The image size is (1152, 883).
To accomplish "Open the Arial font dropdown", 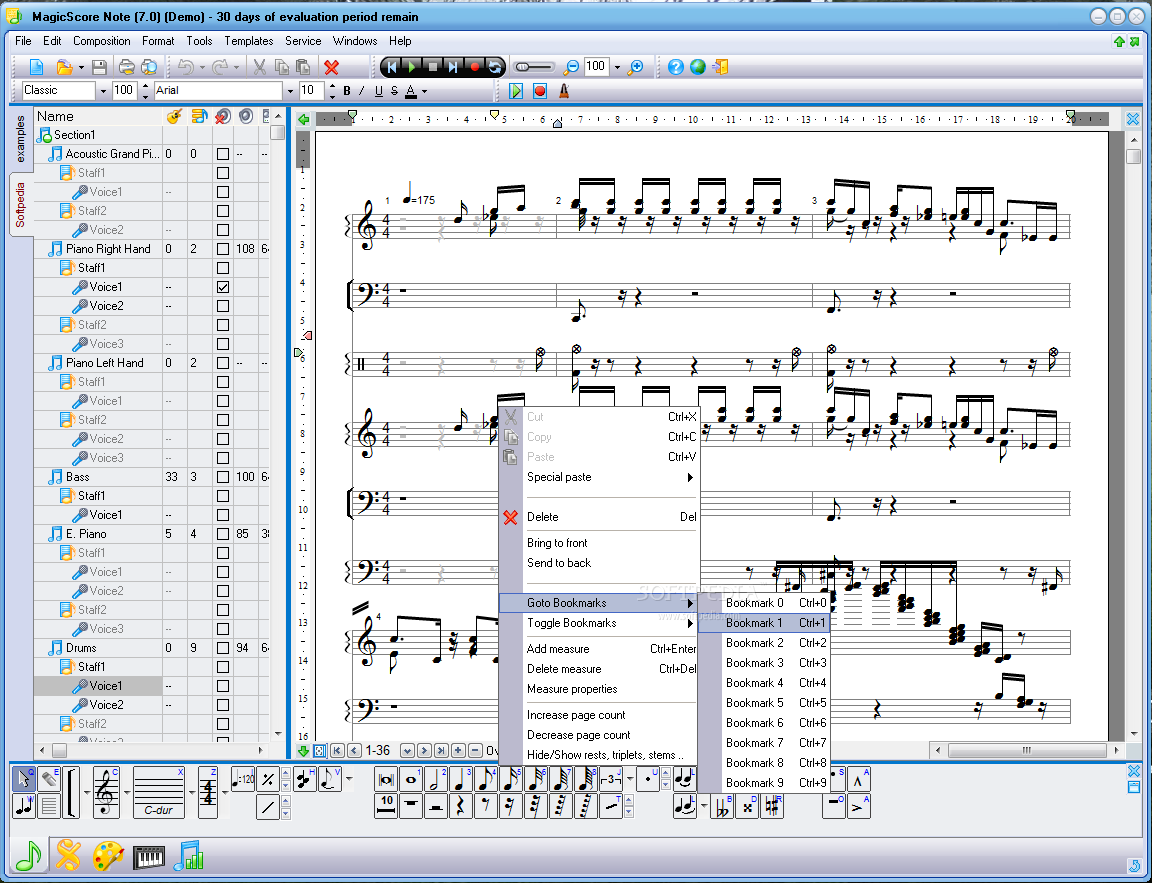I will click(289, 90).
